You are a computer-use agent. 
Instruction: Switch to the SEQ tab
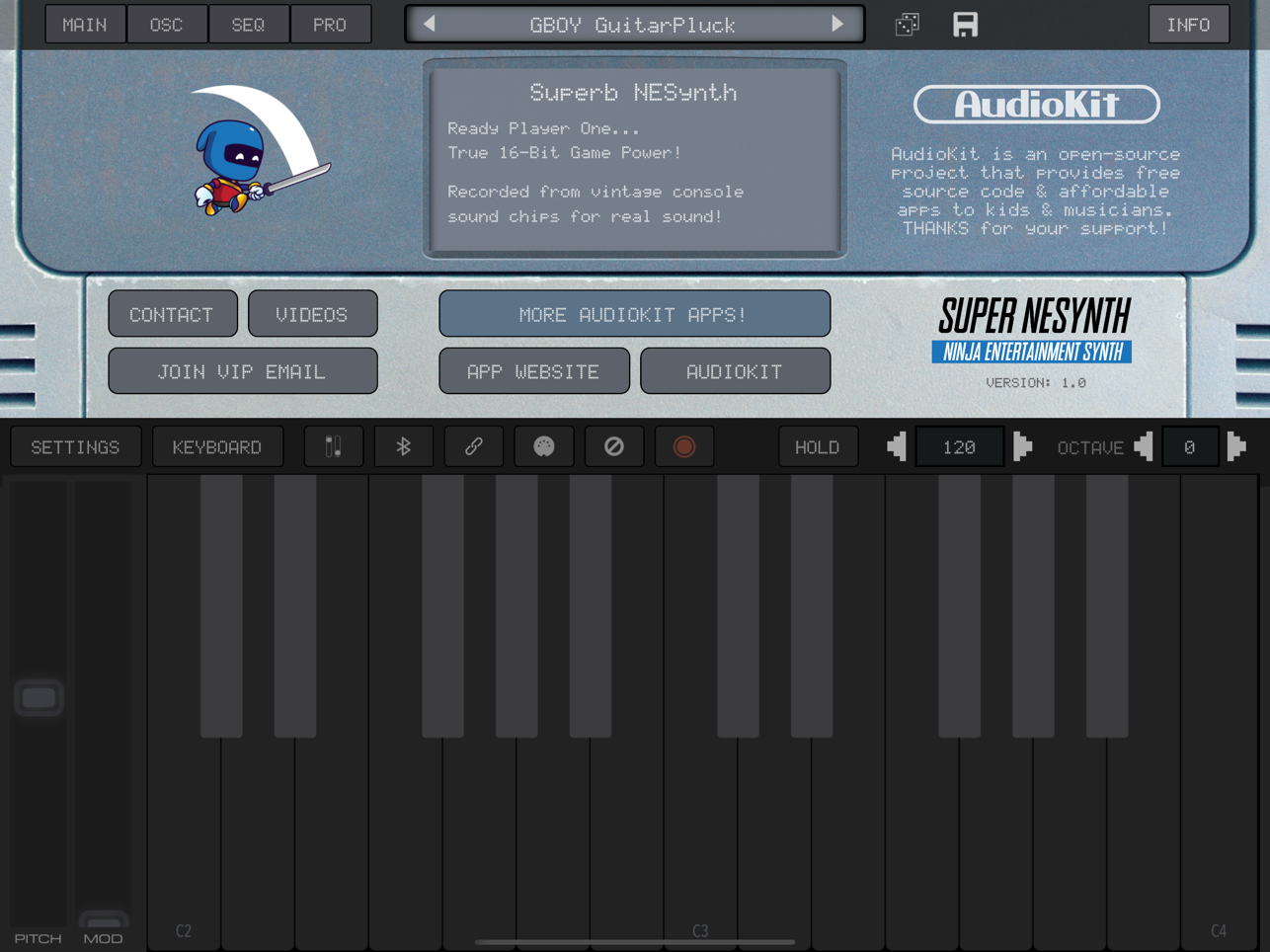pyautogui.click(x=249, y=25)
